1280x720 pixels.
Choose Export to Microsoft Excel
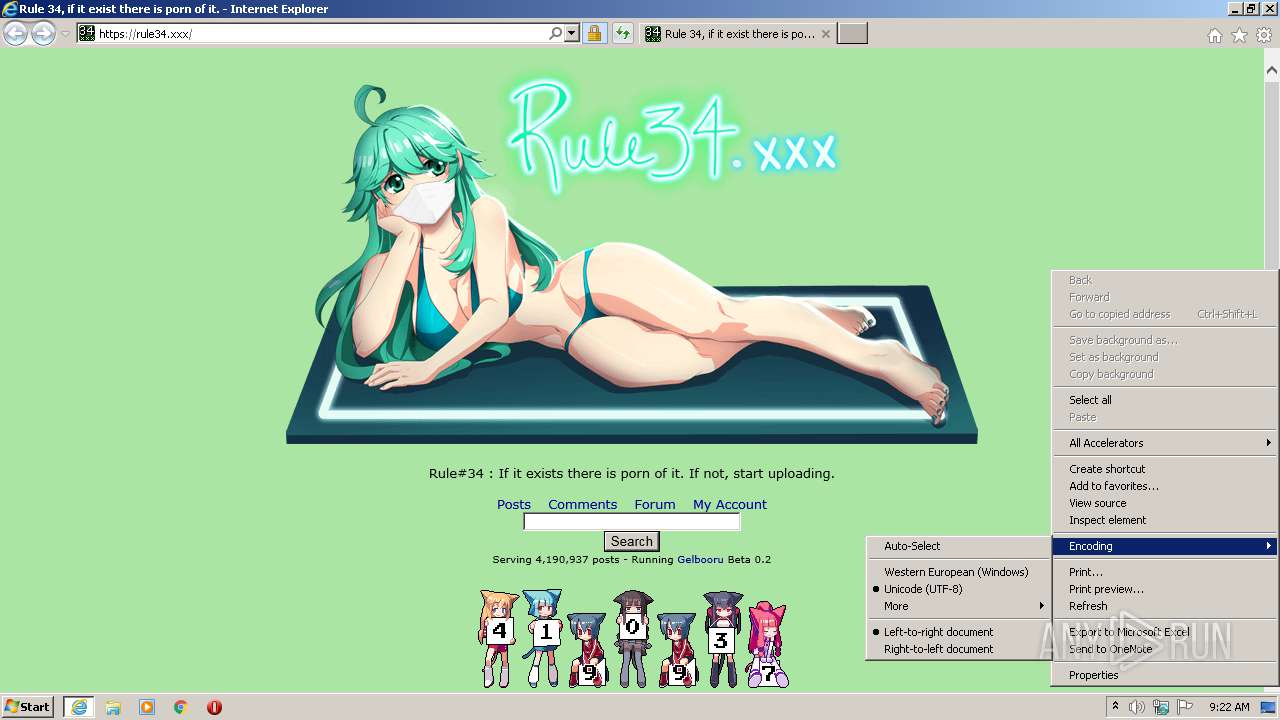(1165, 632)
